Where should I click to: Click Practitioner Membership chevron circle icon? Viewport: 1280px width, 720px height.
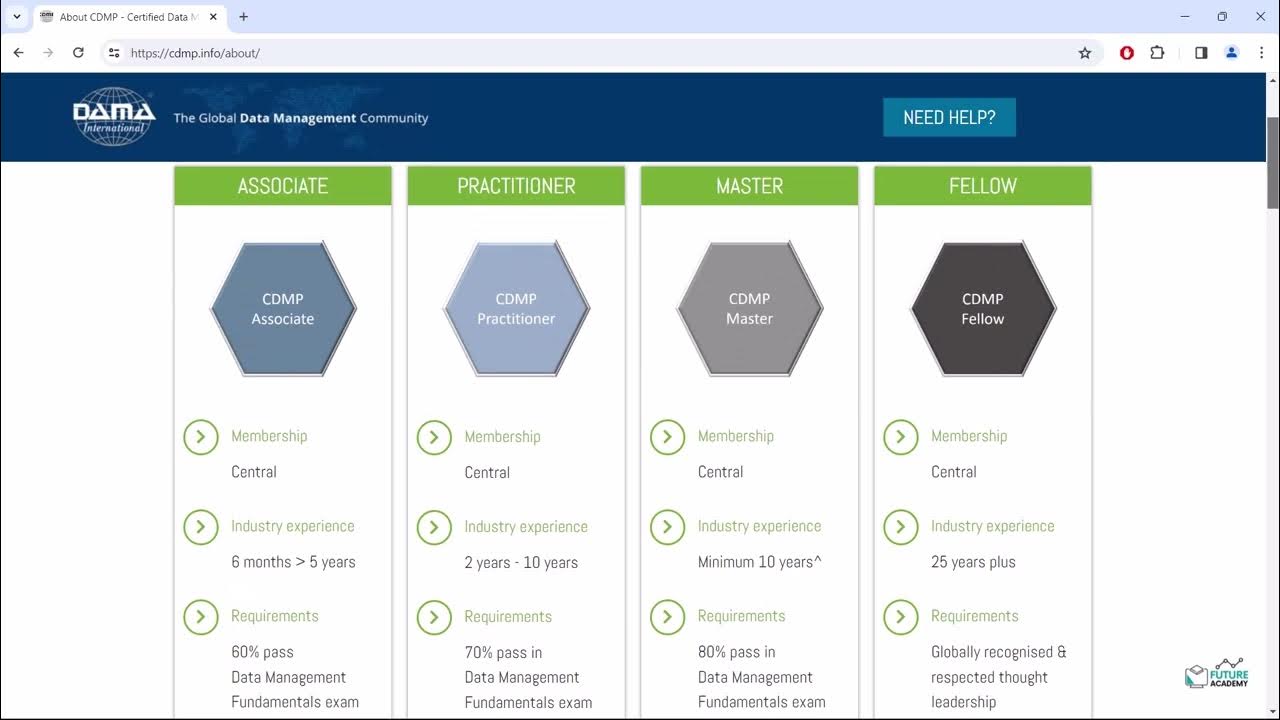tap(434, 437)
